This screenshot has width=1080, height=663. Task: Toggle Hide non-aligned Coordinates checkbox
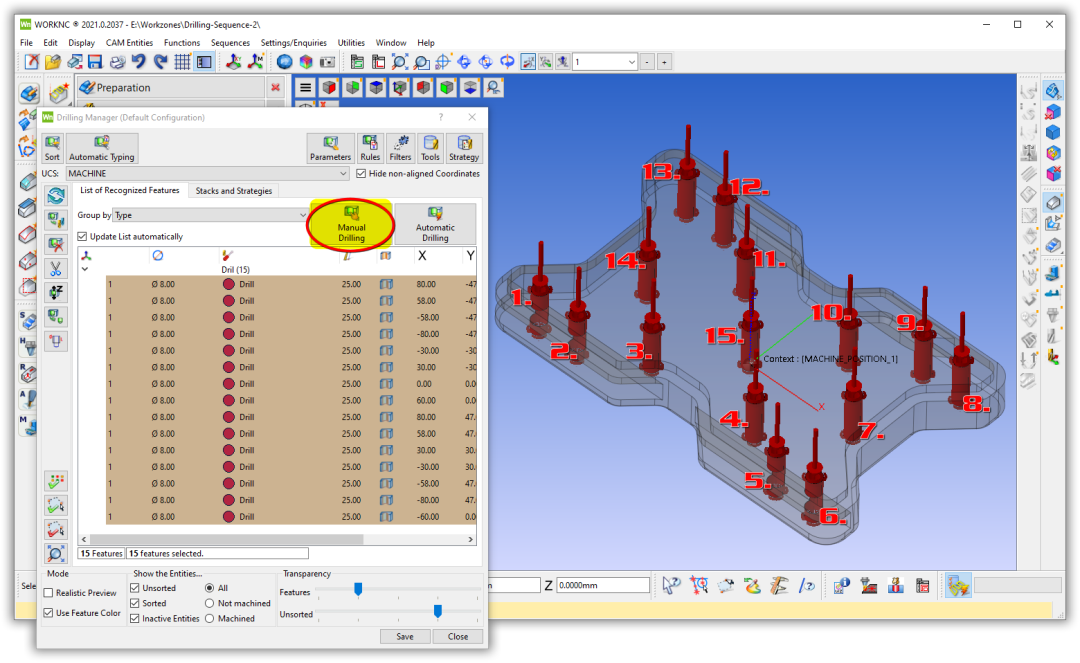[362, 173]
